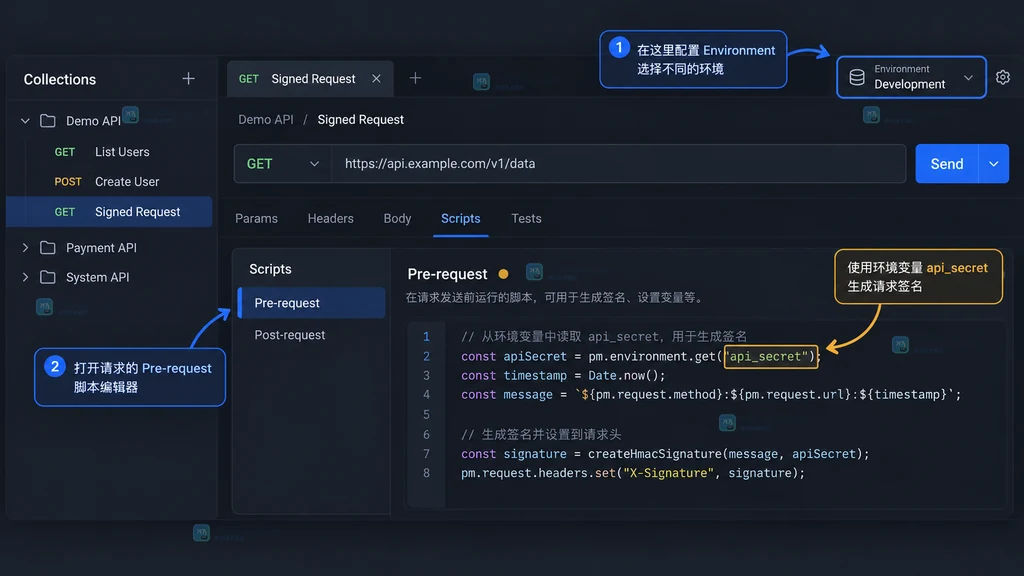Image resolution: width=1024 pixels, height=576 pixels.
Task: Click Demo API in the breadcrumb
Action: (x=266, y=120)
